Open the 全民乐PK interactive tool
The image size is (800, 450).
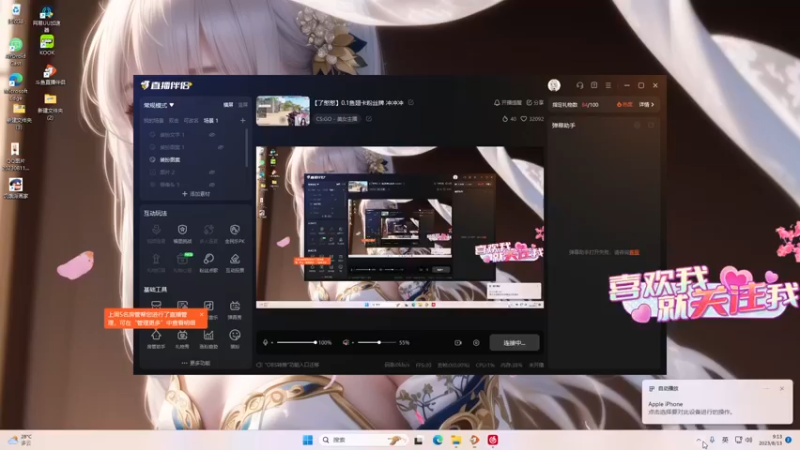click(235, 233)
